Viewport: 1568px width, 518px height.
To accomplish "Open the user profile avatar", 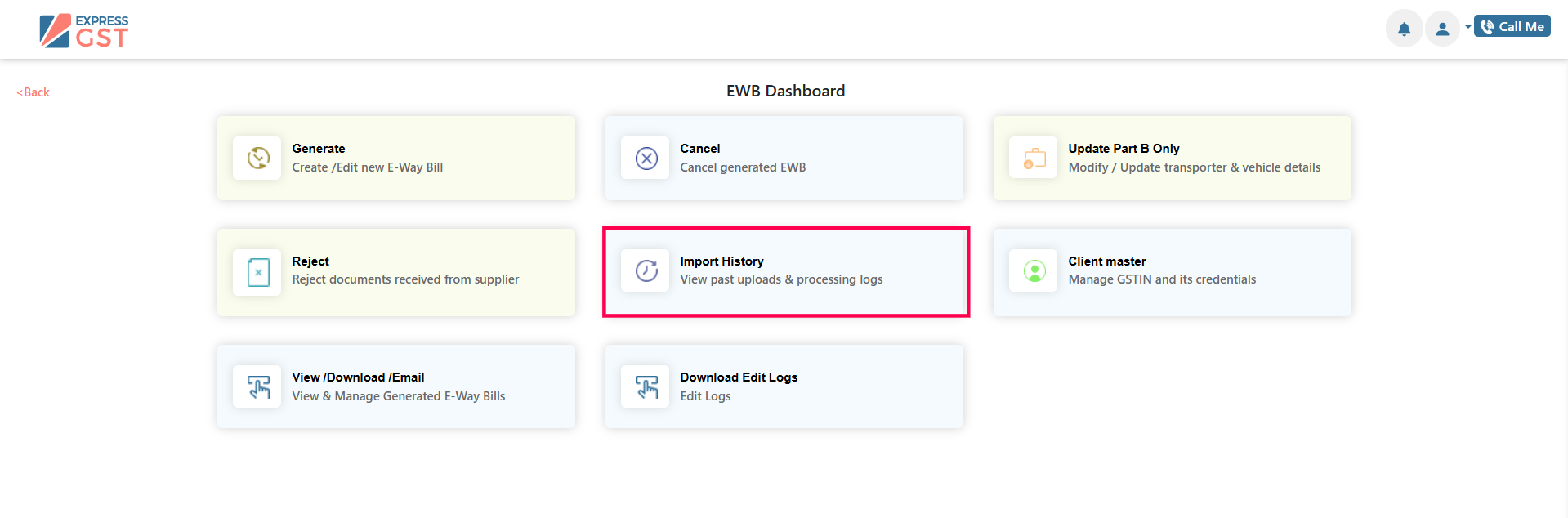I will tap(1442, 29).
